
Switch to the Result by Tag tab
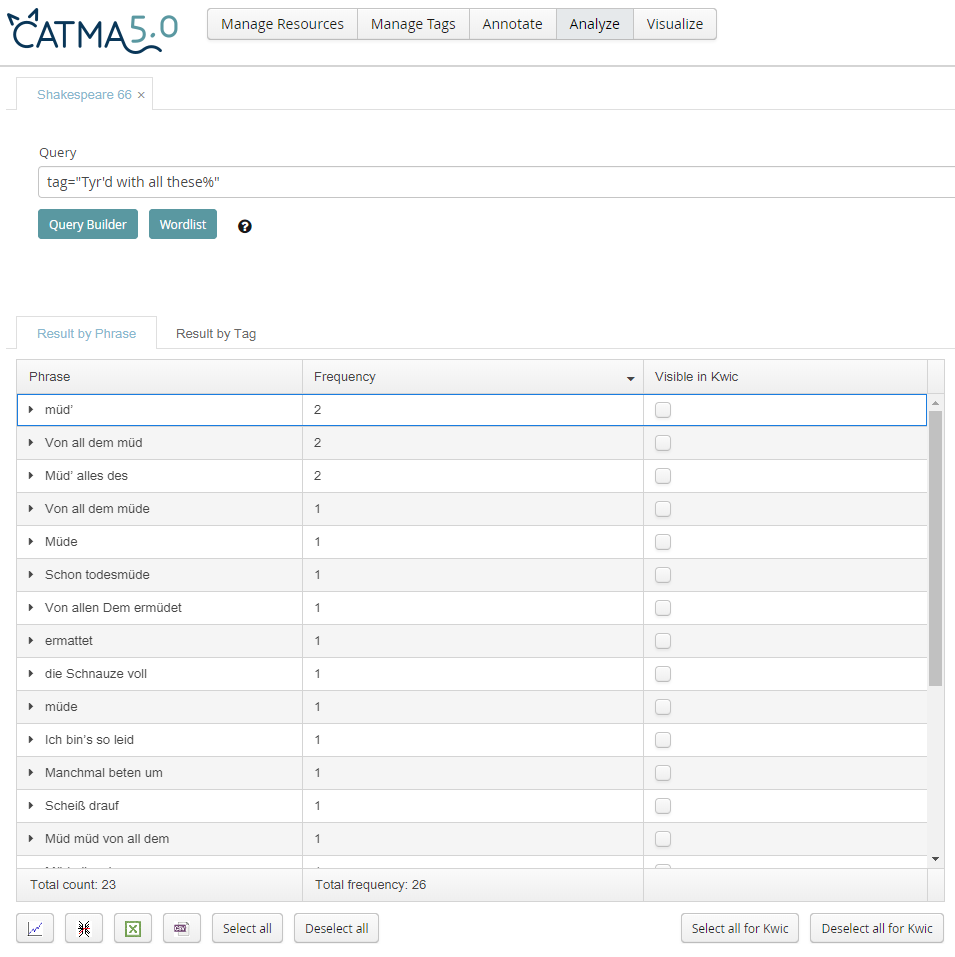[216, 334]
